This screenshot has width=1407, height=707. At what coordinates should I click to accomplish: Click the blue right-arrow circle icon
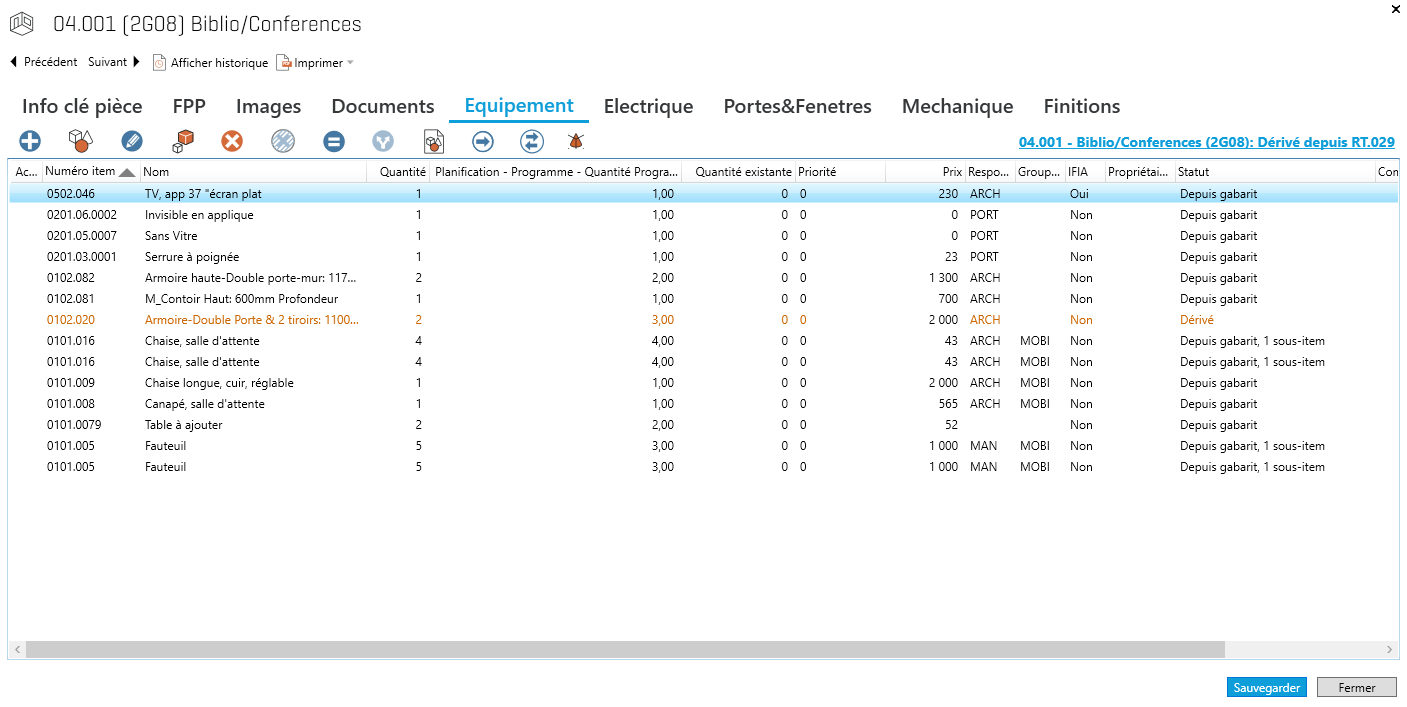483,142
